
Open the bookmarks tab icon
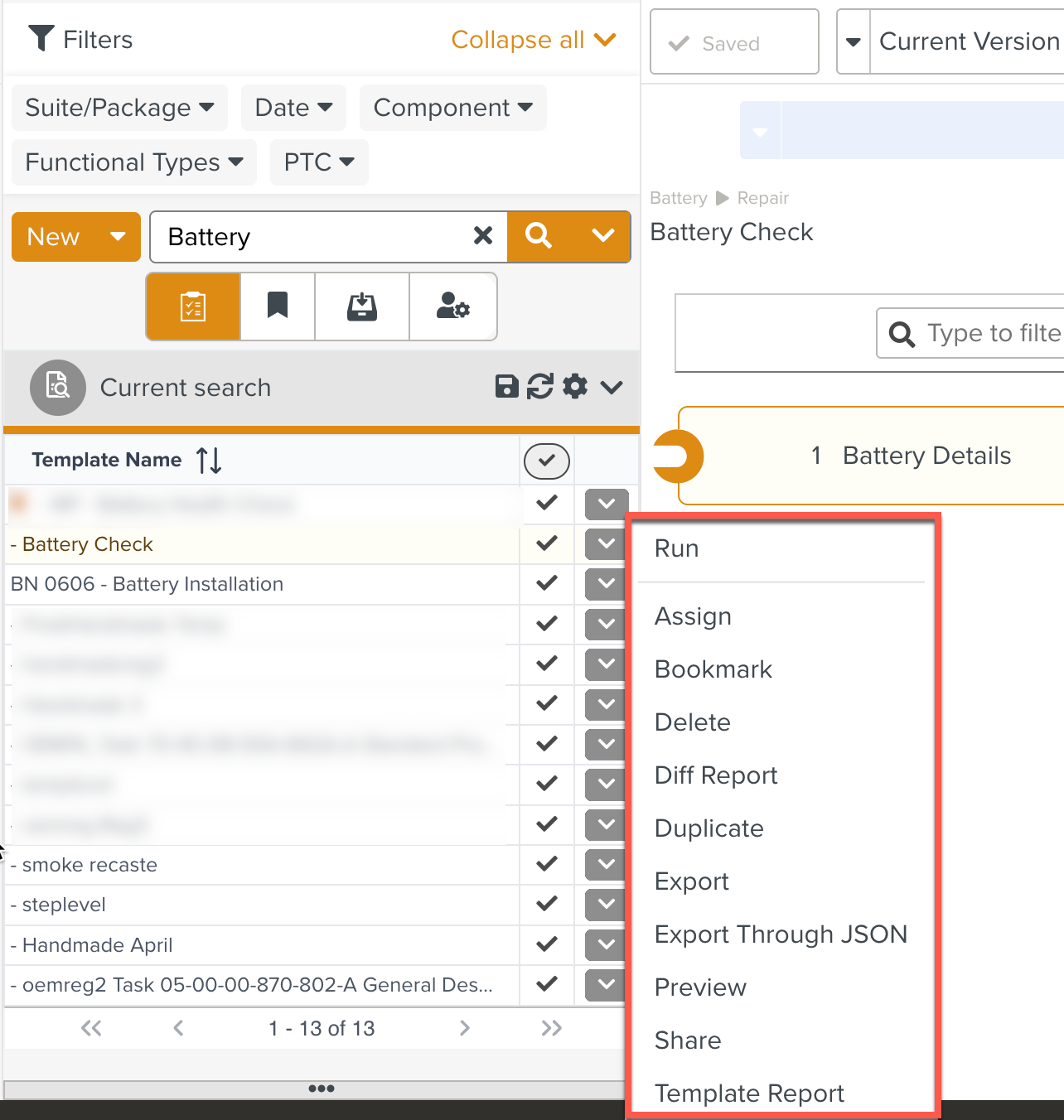pos(278,307)
